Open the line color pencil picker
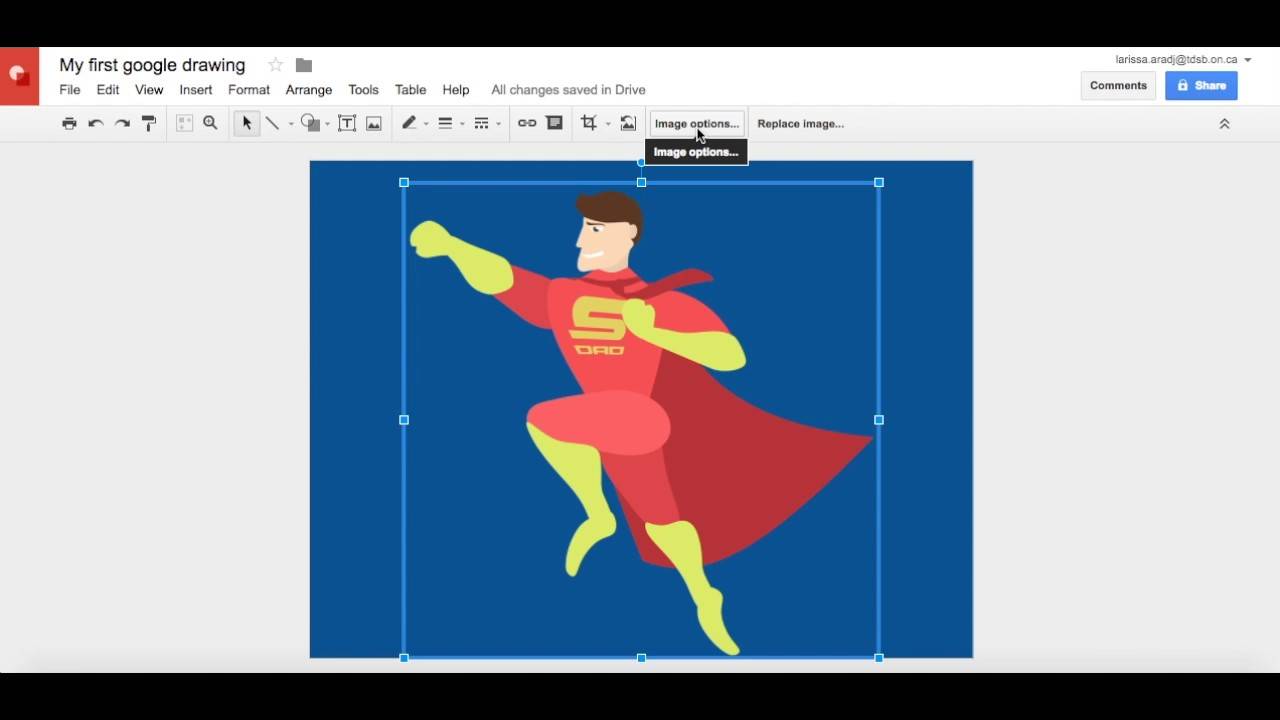This screenshot has width=1280, height=720. (409, 123)
